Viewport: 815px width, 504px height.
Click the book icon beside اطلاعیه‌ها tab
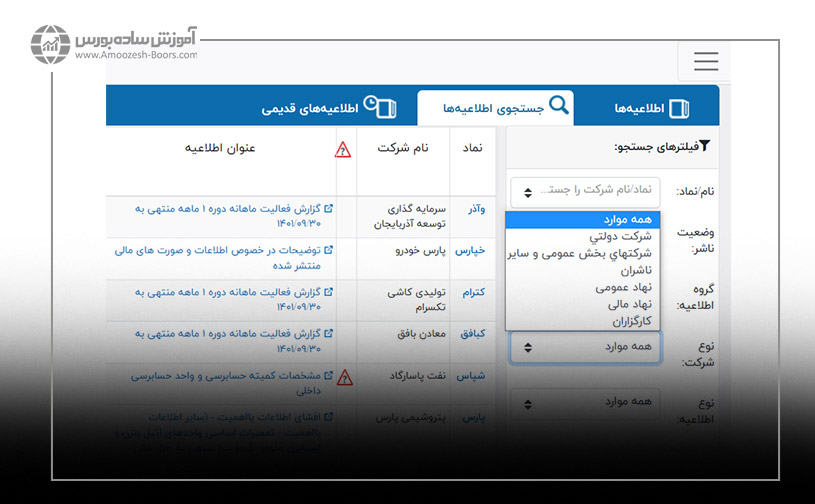679,108
